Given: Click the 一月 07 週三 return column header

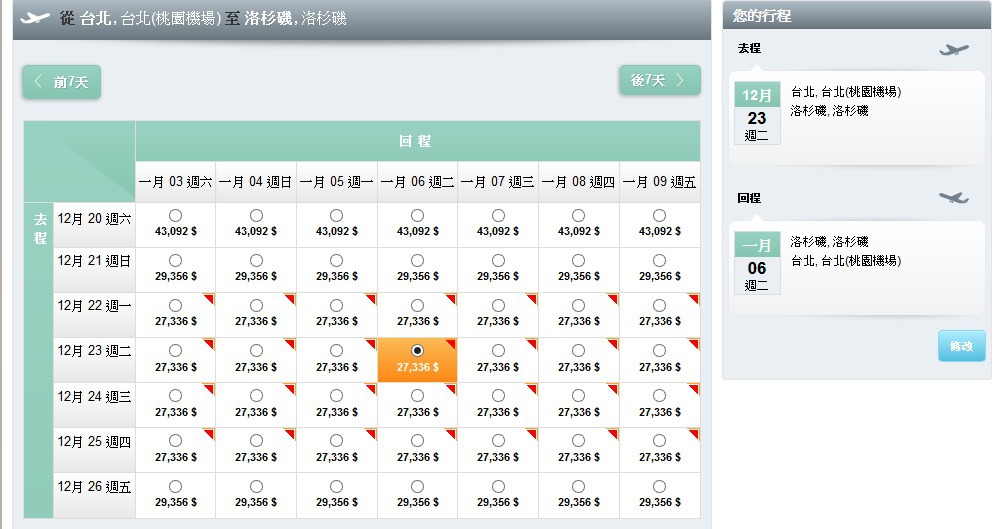Looking at the screenshot, I should (498, 182).
